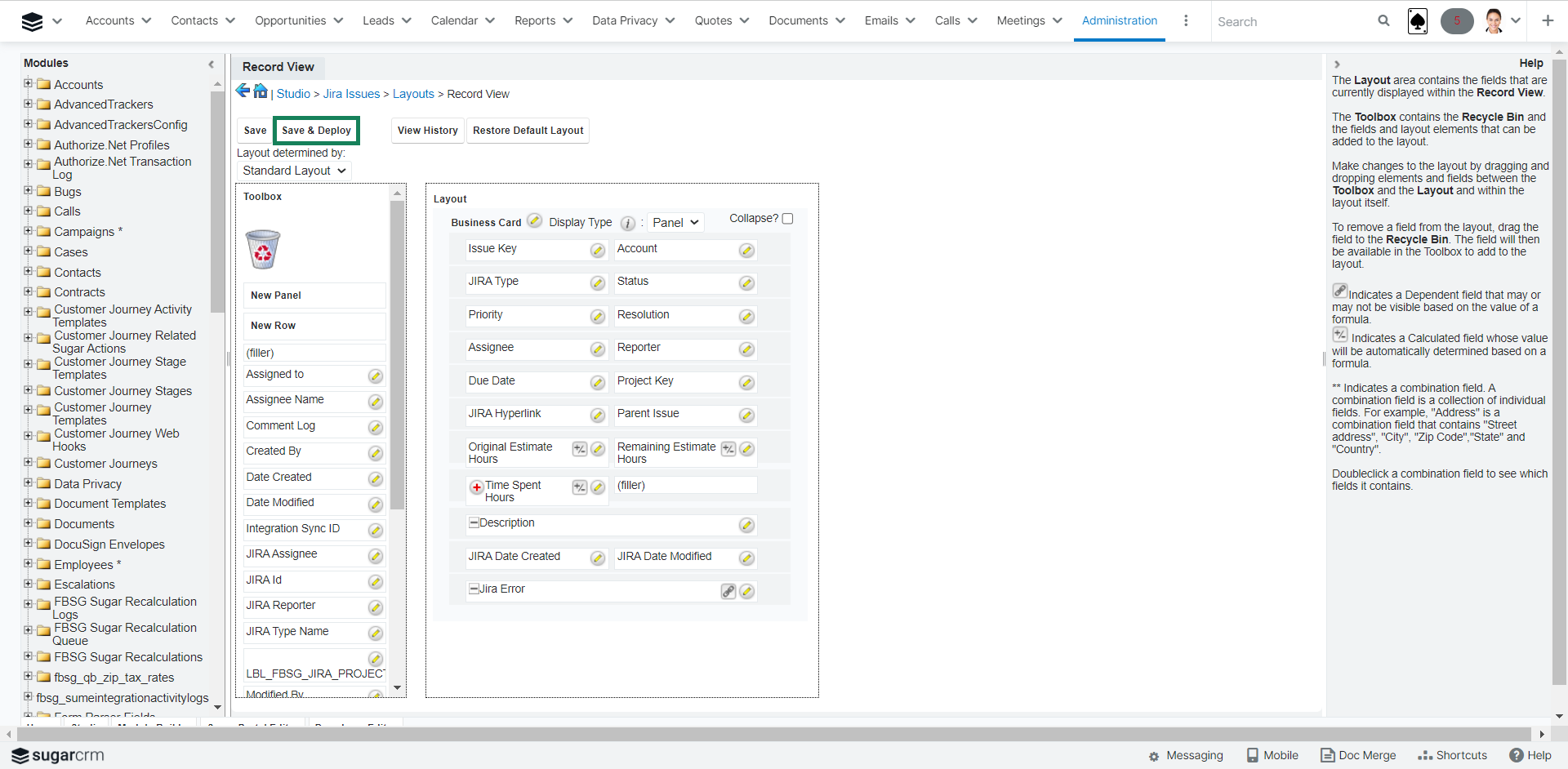The image size is (1568, 769).
Task: Toggle the Jira Error row minus icon
Action: [474, 589]
